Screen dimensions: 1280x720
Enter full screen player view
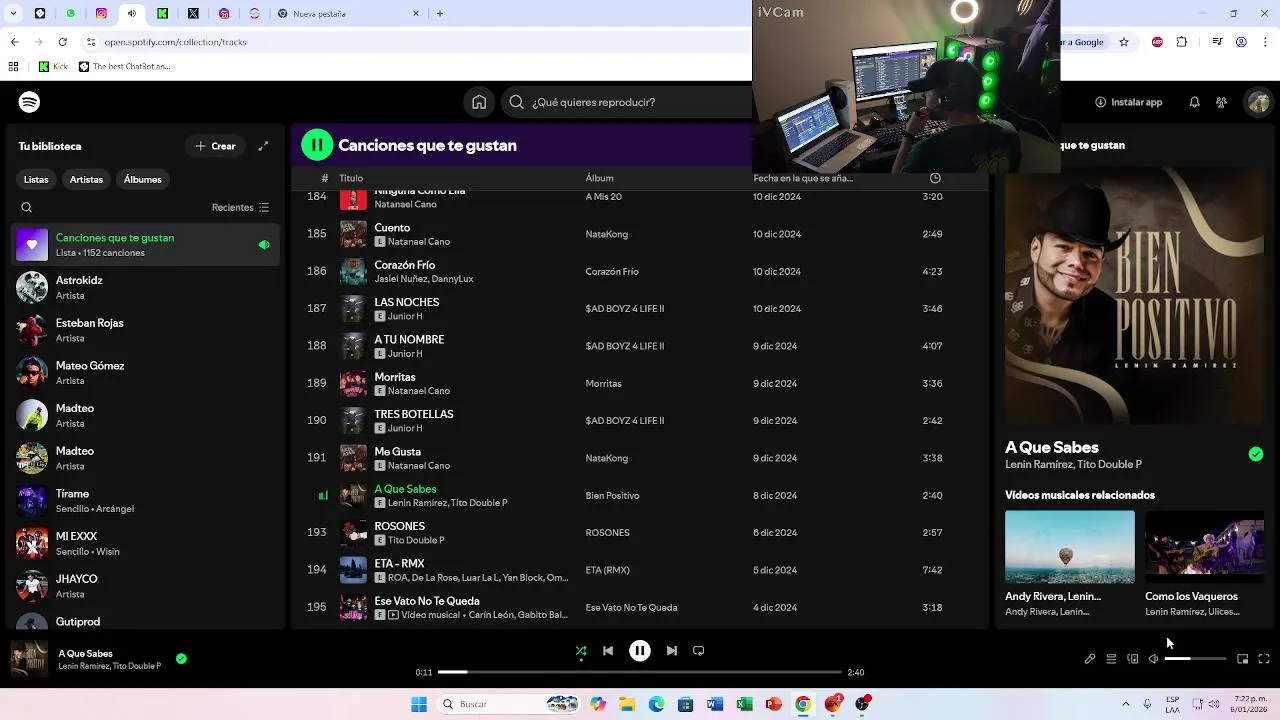click(1264, 659)
